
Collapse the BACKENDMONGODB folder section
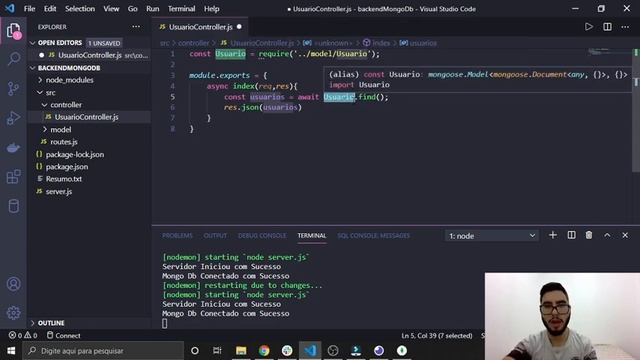(x=33, y=68)
